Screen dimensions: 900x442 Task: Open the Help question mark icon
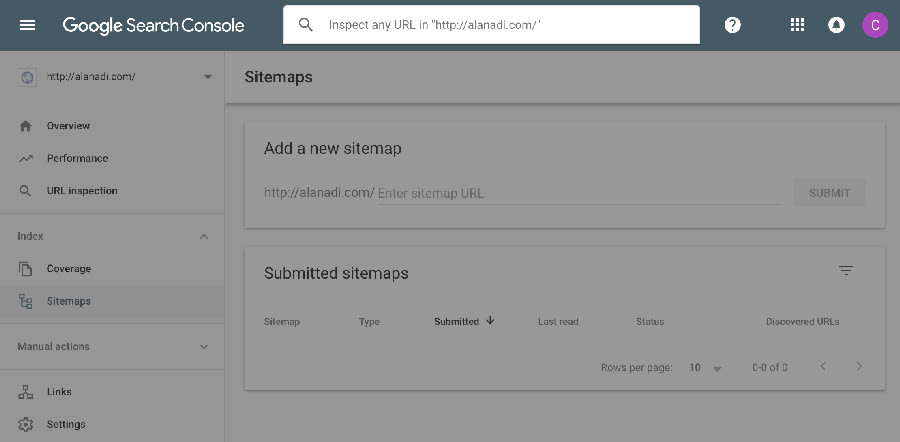(x=732, y=25)
